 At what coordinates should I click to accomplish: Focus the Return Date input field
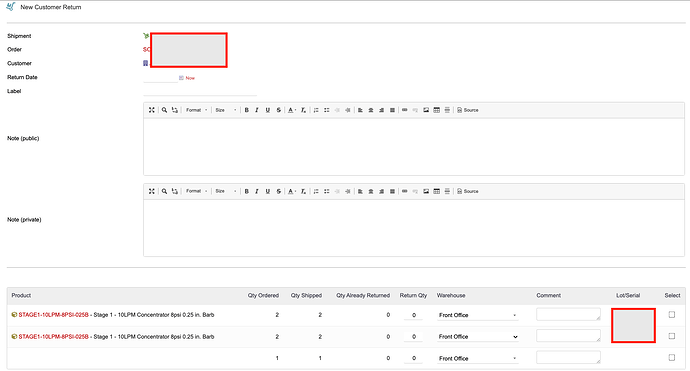[x=161, y=78]
